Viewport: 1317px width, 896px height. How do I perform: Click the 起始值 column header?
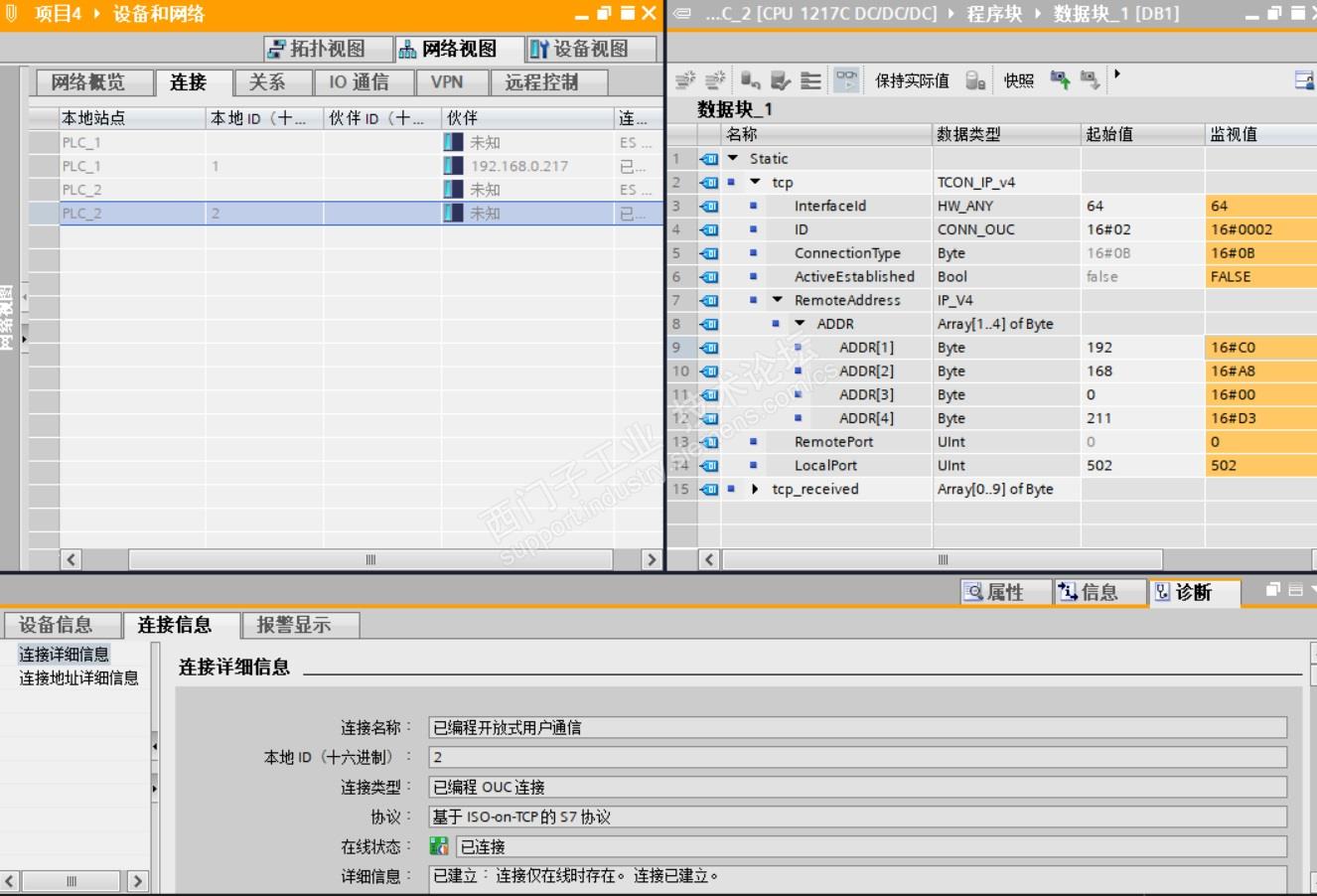[1142, 134]
